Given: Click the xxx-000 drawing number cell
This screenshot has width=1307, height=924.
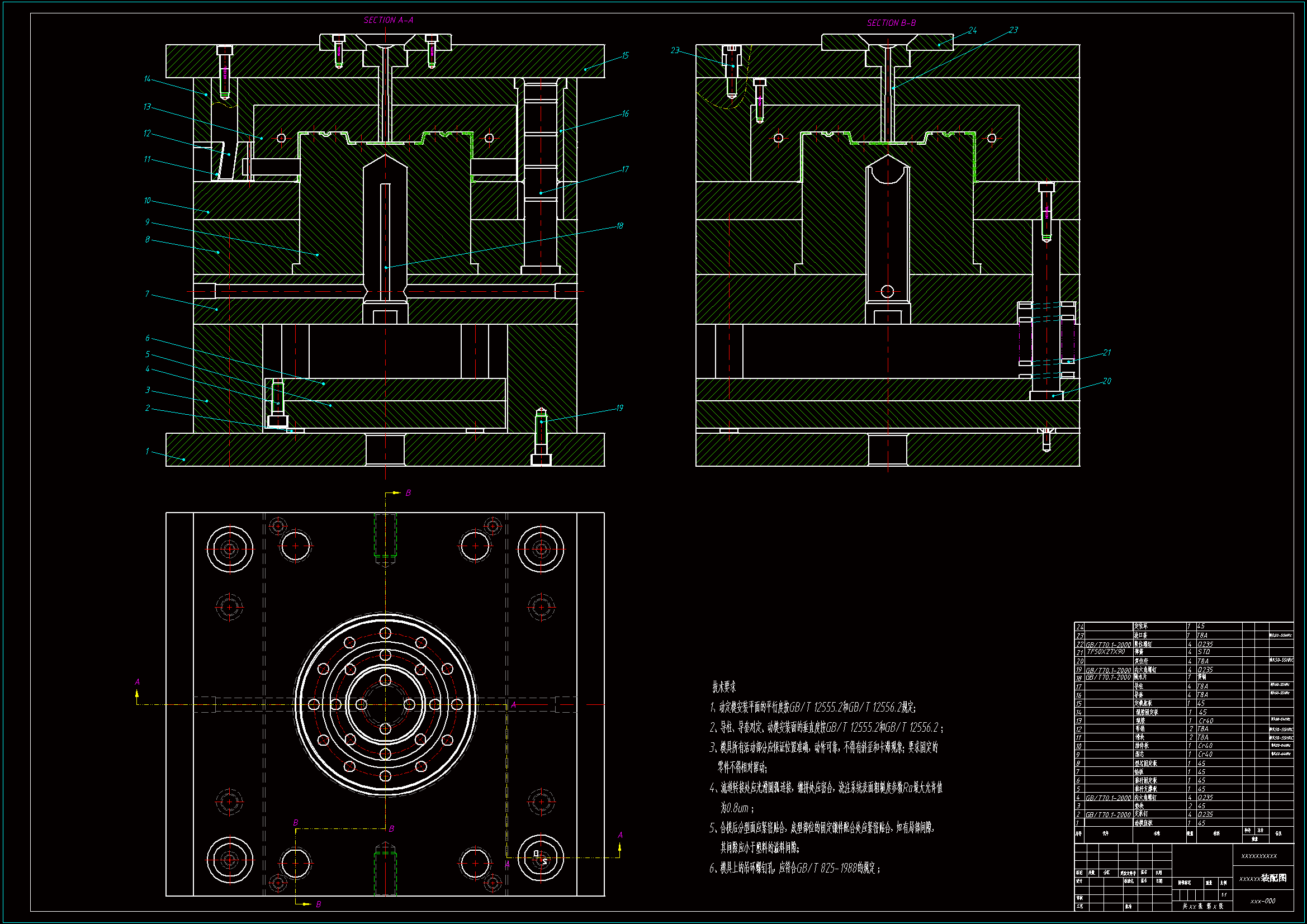Looking at the screenshot, I should pyautogui.click(x=1263, y=901).
